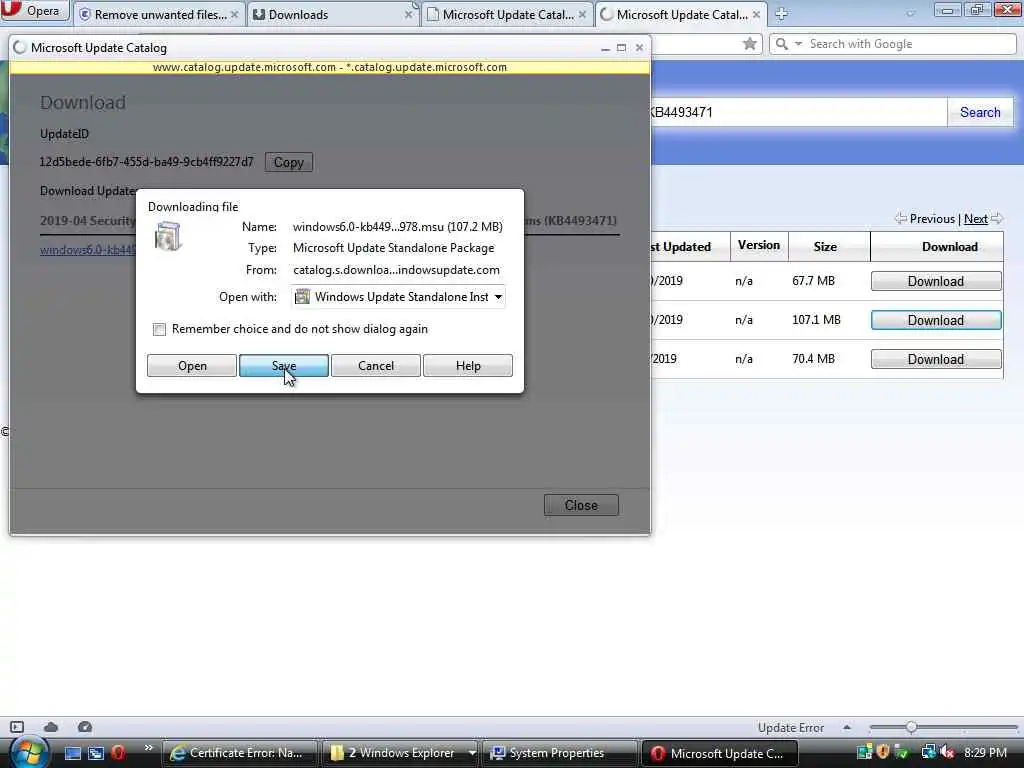Close the Microsoft Update Catalog popup window

[639, 48]
